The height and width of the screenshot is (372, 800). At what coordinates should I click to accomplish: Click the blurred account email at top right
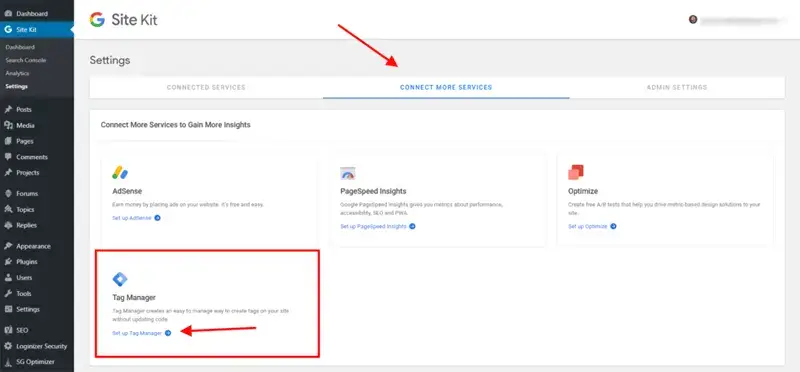pyautogui.click(x=740, y=20)
